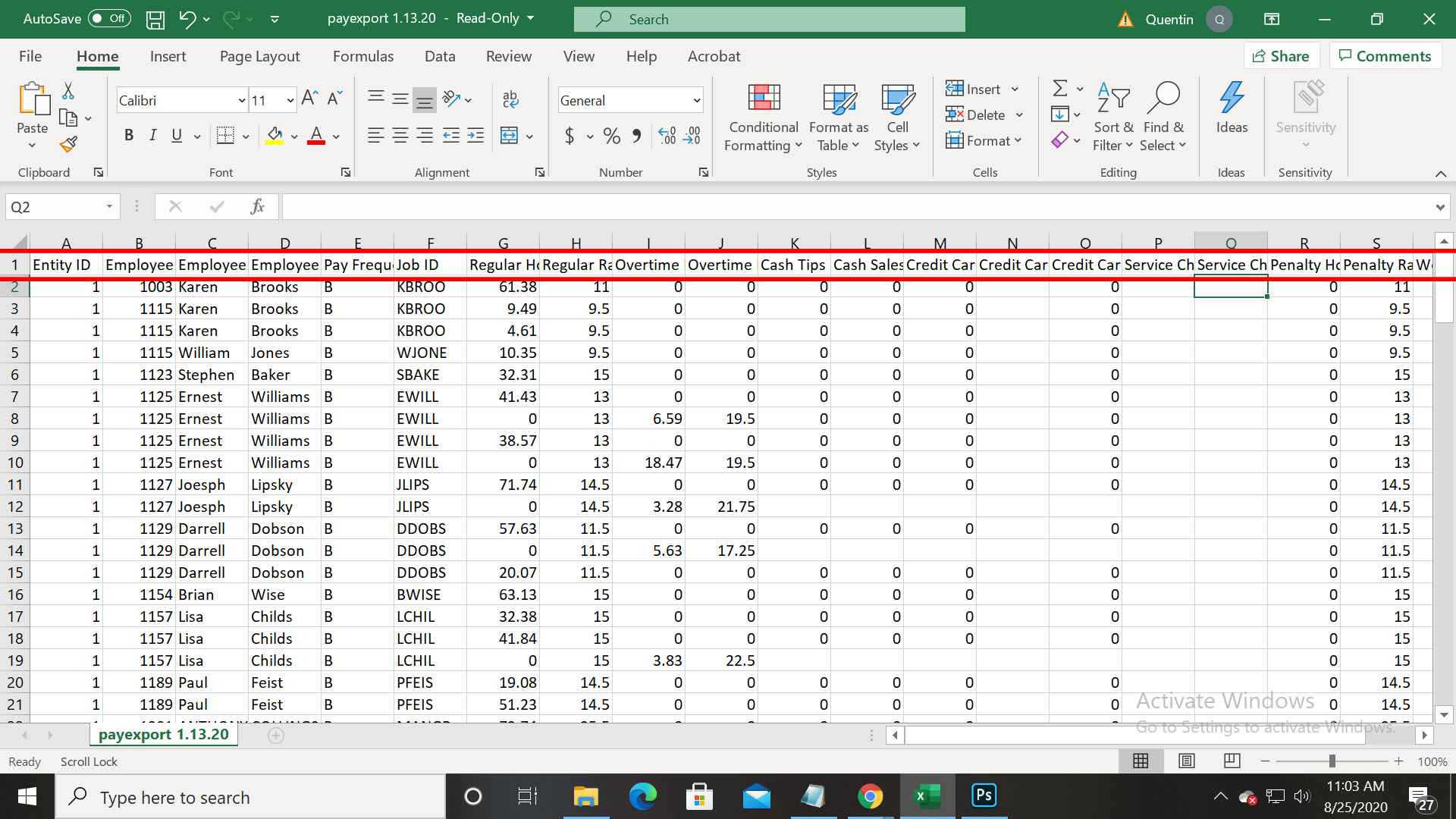Click the Cut scissors icon

click(68, 92)
